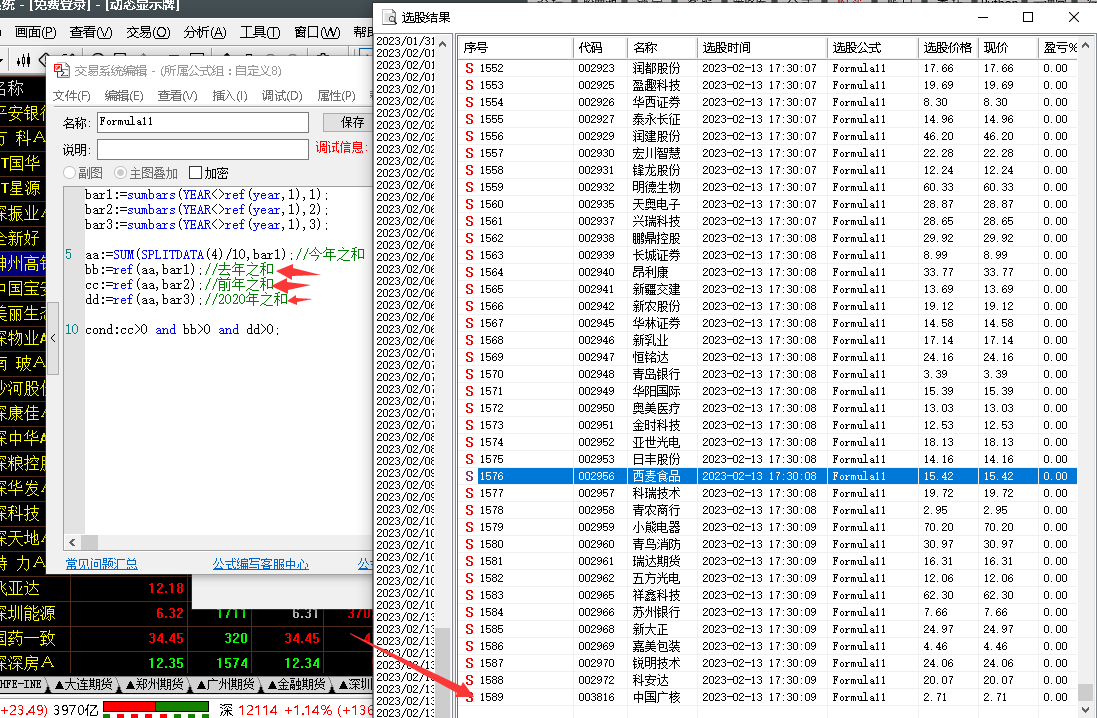This screenshot has width=1097, height=718.
Task: Sort by the 序号 column header
Action: click(x=515, y=48)
